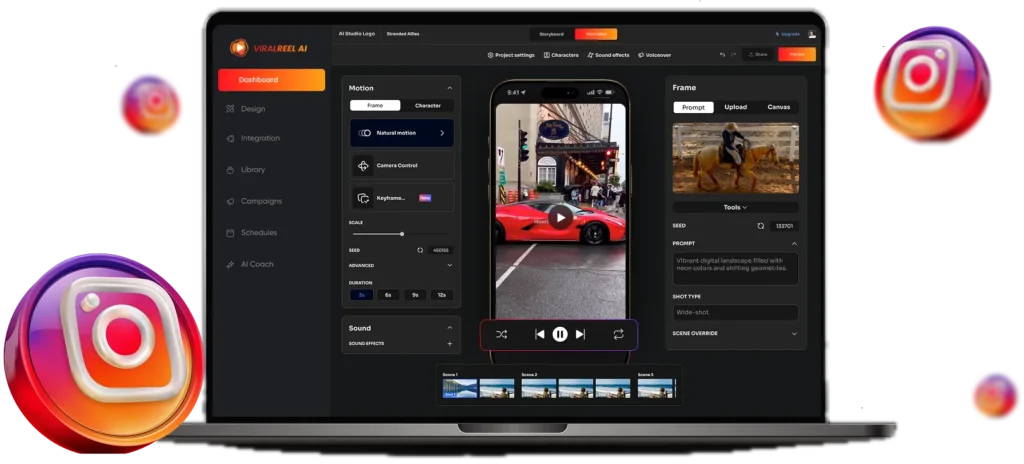1024x464 pixels.
Task: Click the redo arrow icon
Action: 733,55
